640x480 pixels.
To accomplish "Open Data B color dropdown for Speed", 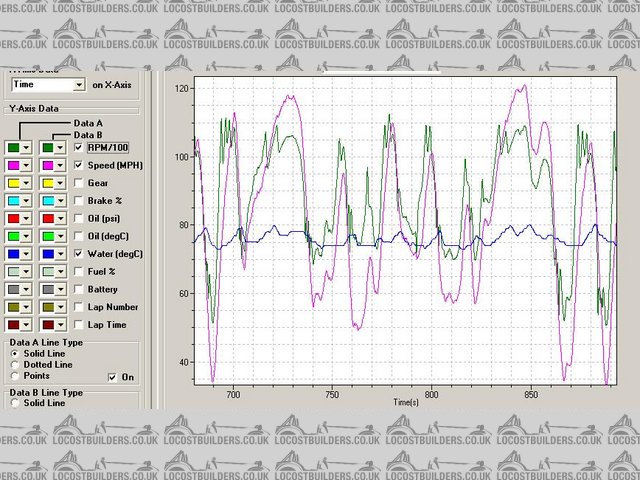I will pyautogui.click(x=61, y=165).
